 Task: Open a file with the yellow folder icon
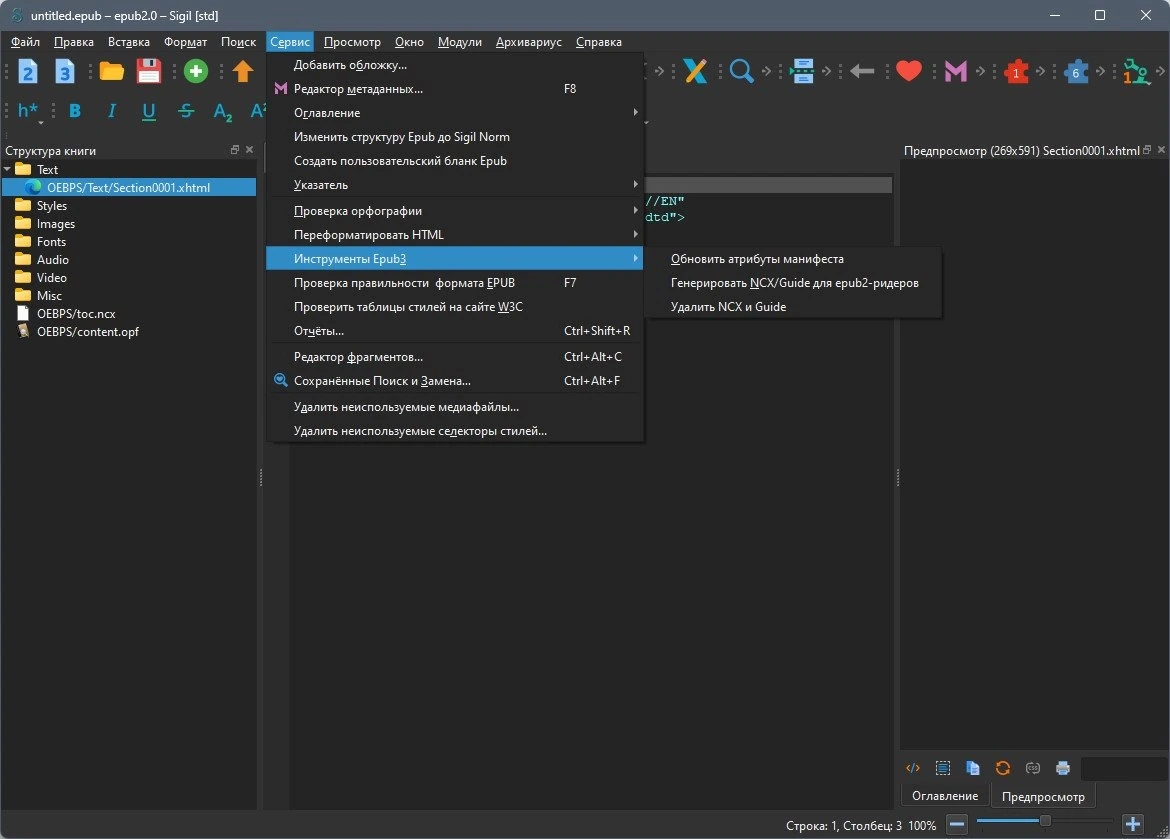112,72
